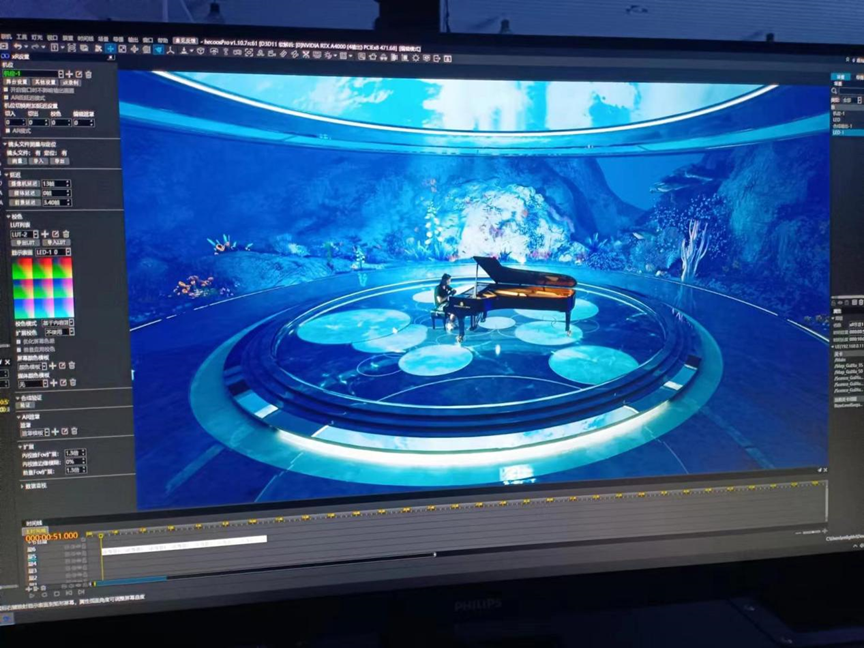This screenshot has width=864, height=648.
Task: Click the undo arrow in the toolbar
Action: click(18, 47)
